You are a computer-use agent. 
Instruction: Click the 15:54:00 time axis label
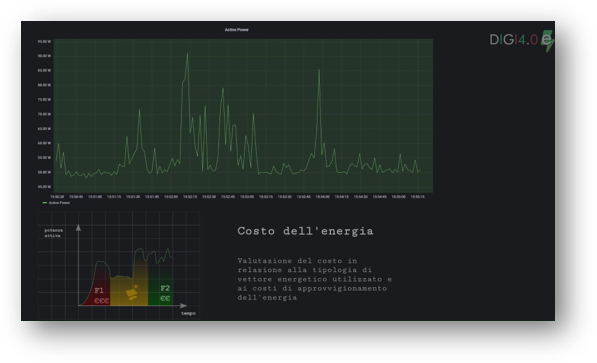pyautogui.click(x=322, y=197)
